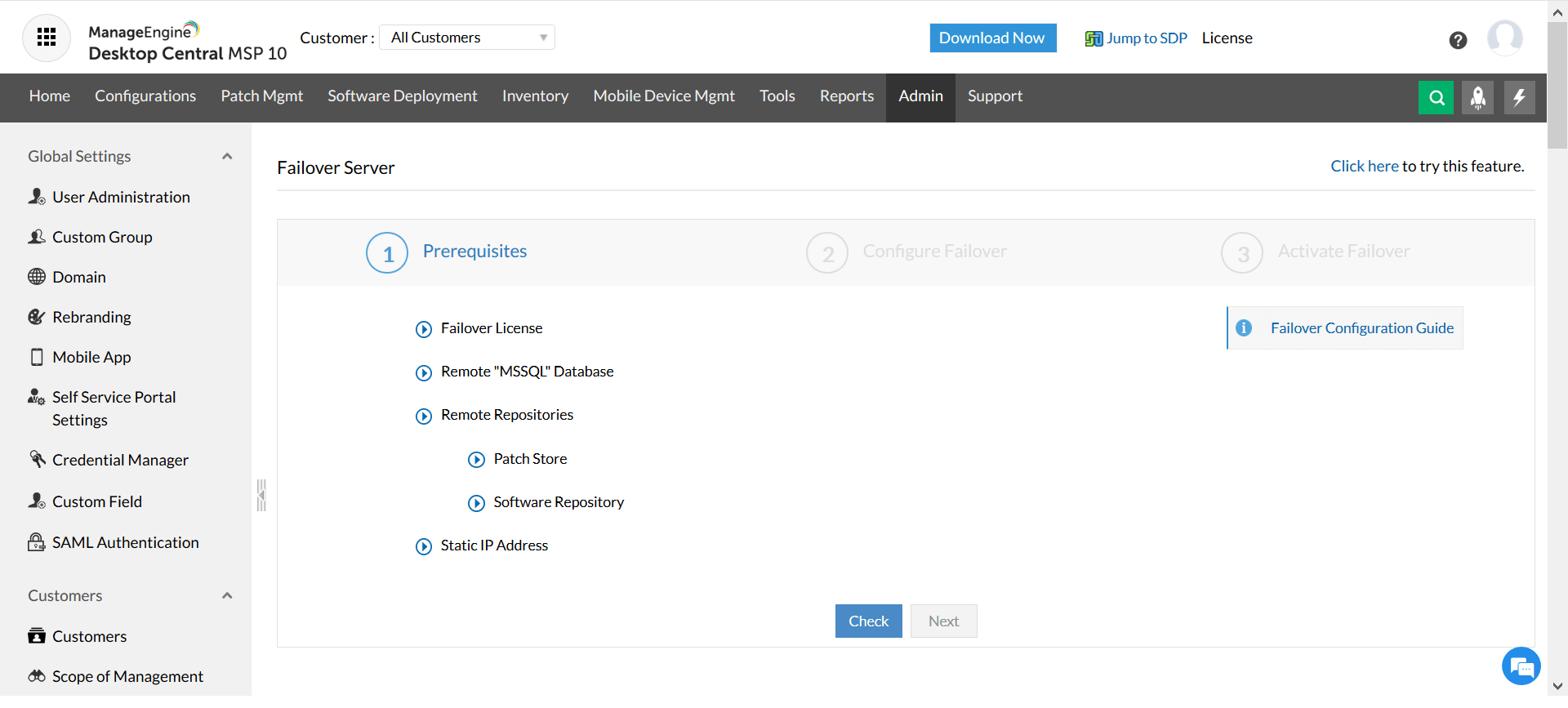Click the ManageEngine Desktop Central logo
The image size is (1568, 708).
coord(187,41)
